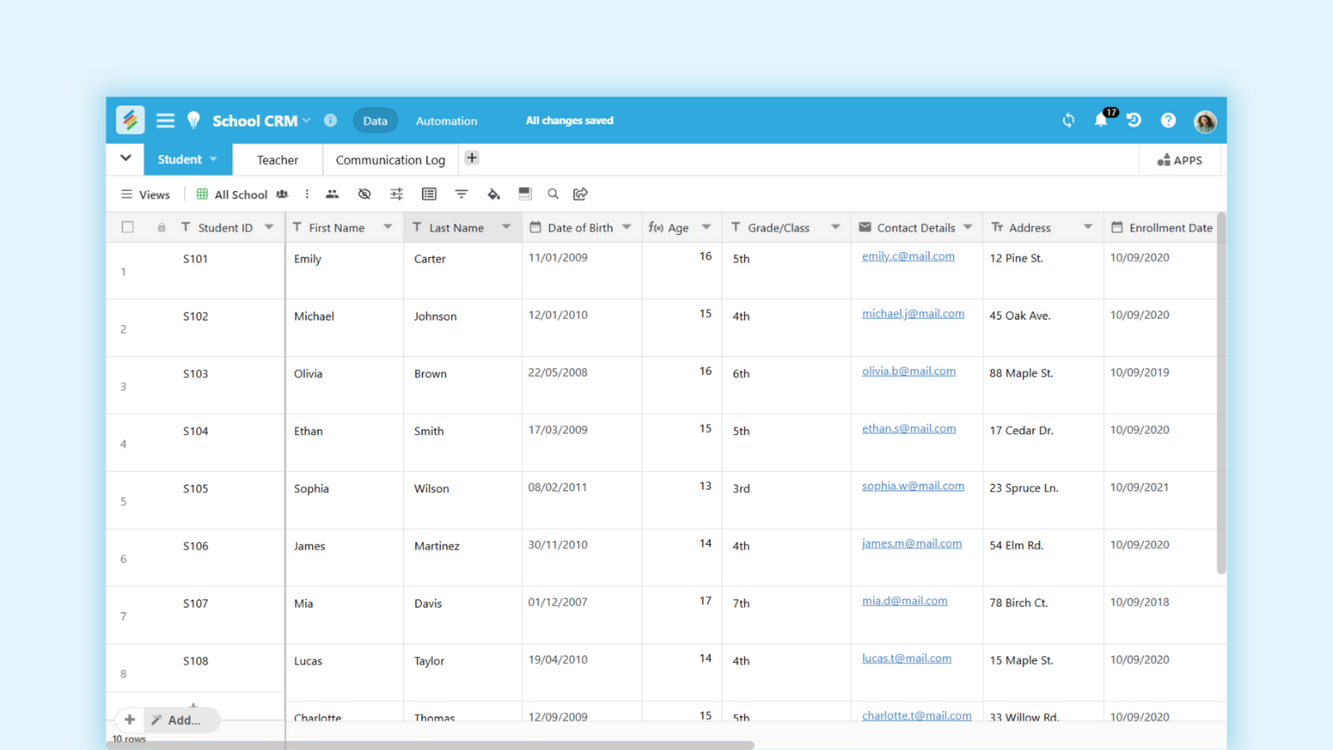Open ethan.s@mail.com link

(x=909, y=428)
